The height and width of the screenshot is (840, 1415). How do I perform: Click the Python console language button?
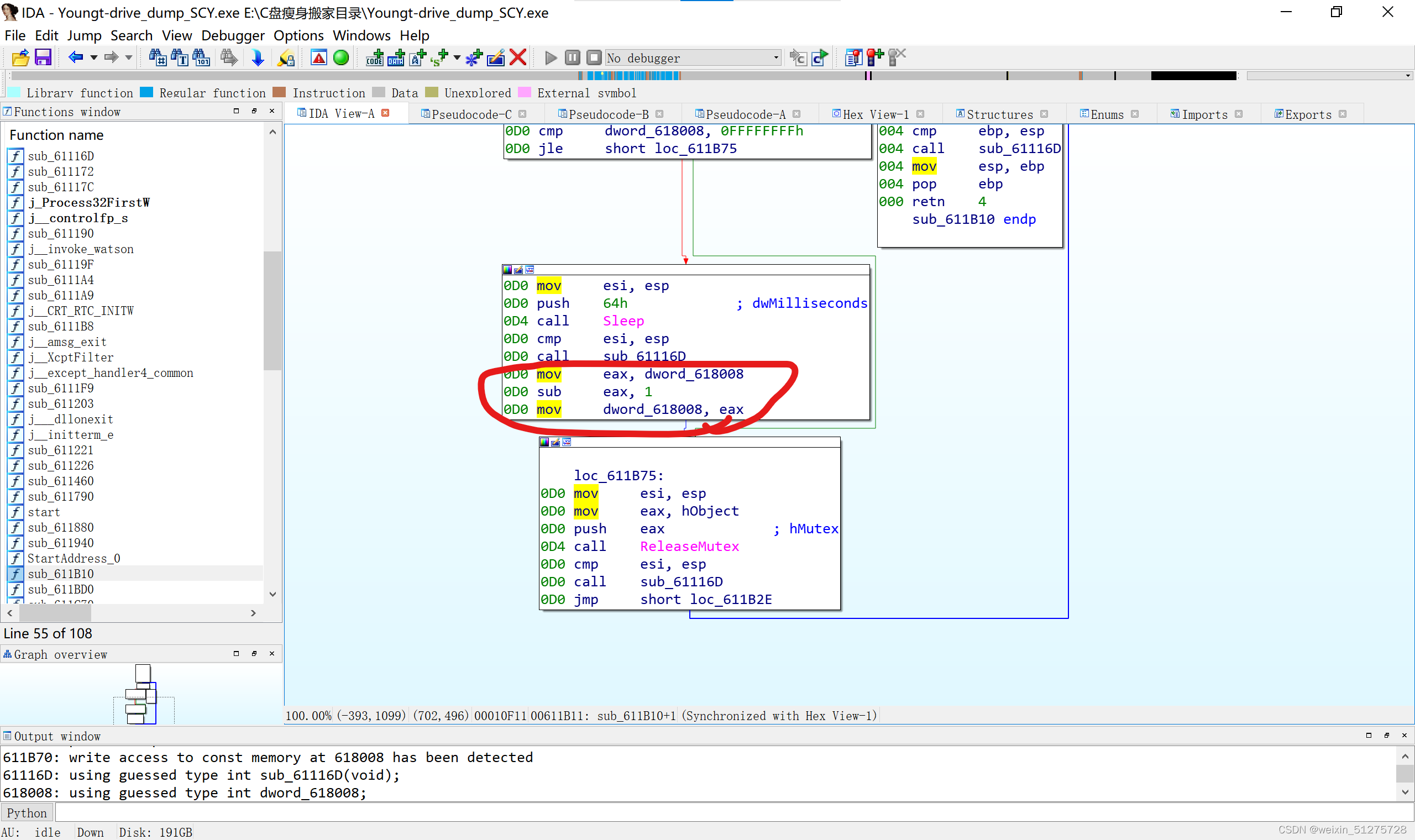click(x=27, y=813)
